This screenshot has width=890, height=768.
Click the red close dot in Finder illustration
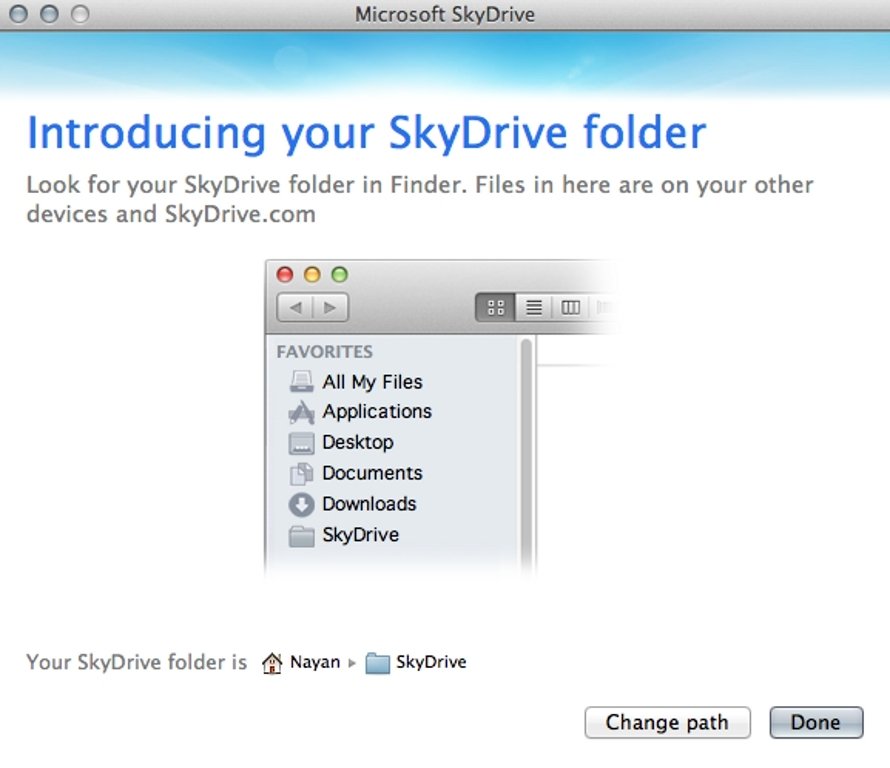tap(285, 275)
